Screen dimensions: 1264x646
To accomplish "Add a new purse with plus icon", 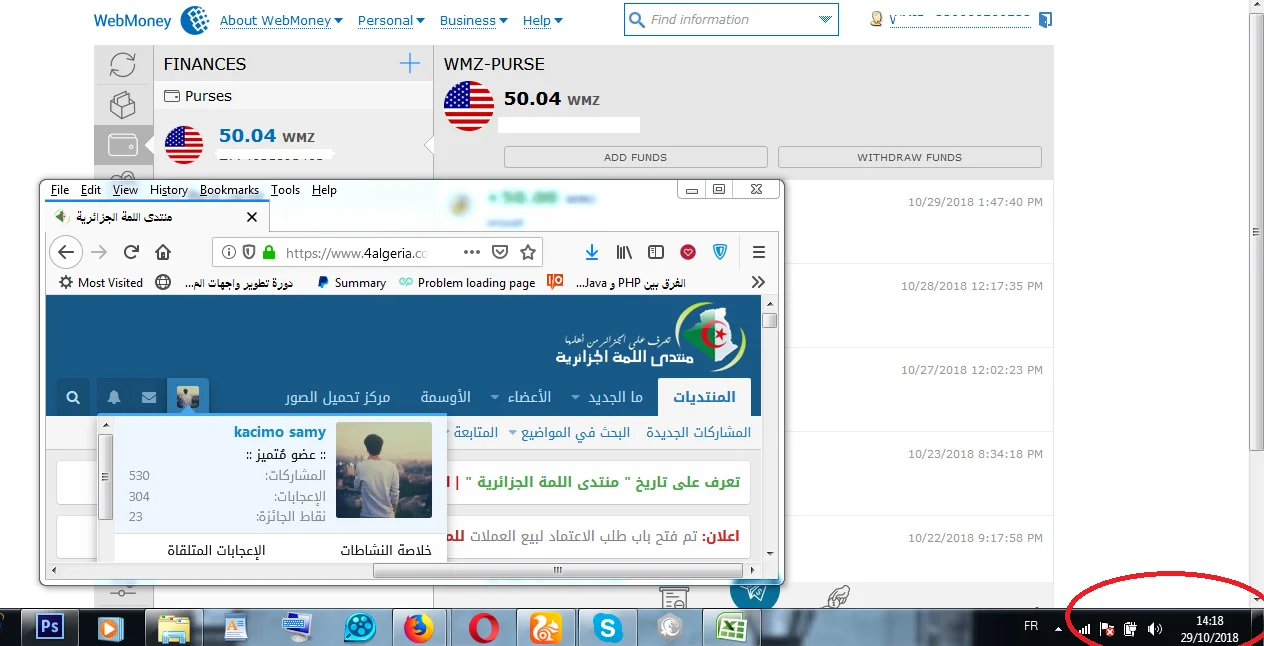I will [x=409, y=64].
